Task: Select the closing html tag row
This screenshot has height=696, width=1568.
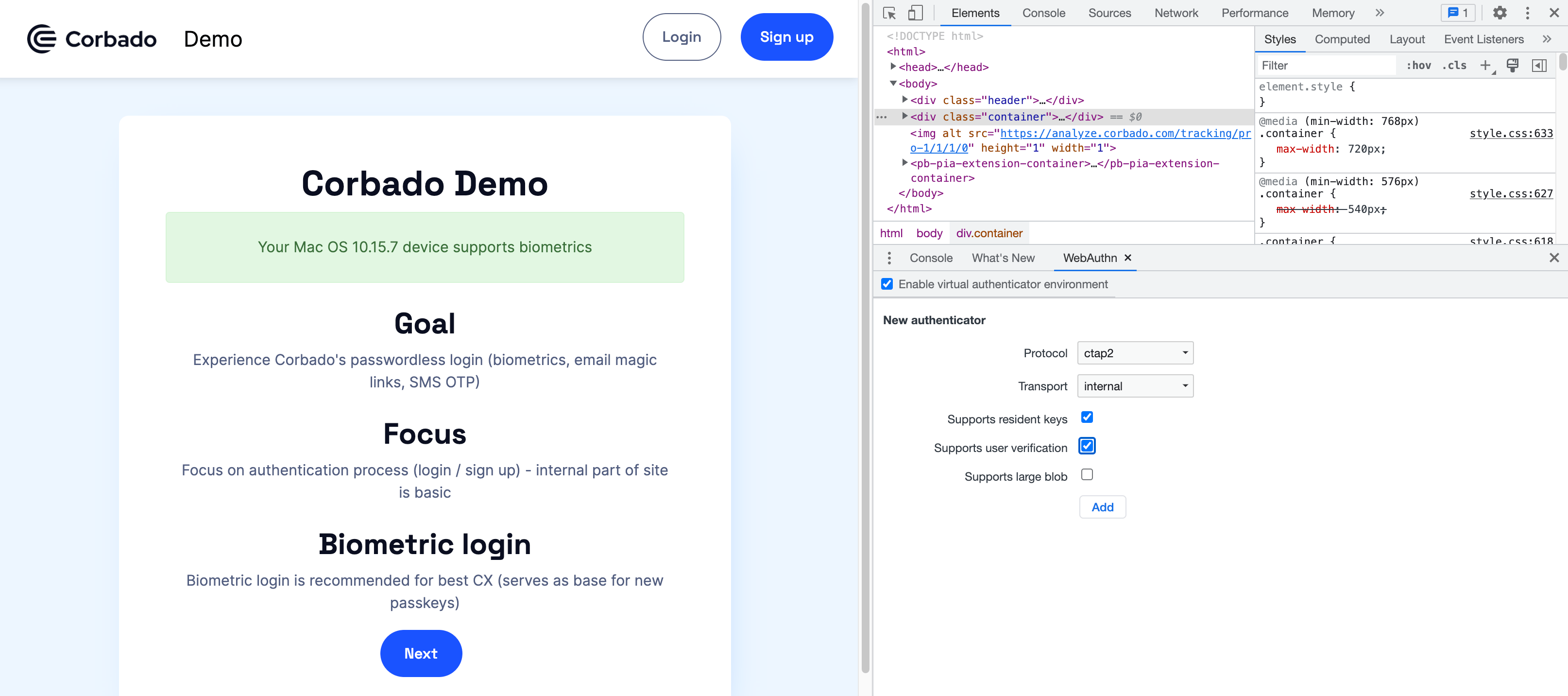Action: 909,209
